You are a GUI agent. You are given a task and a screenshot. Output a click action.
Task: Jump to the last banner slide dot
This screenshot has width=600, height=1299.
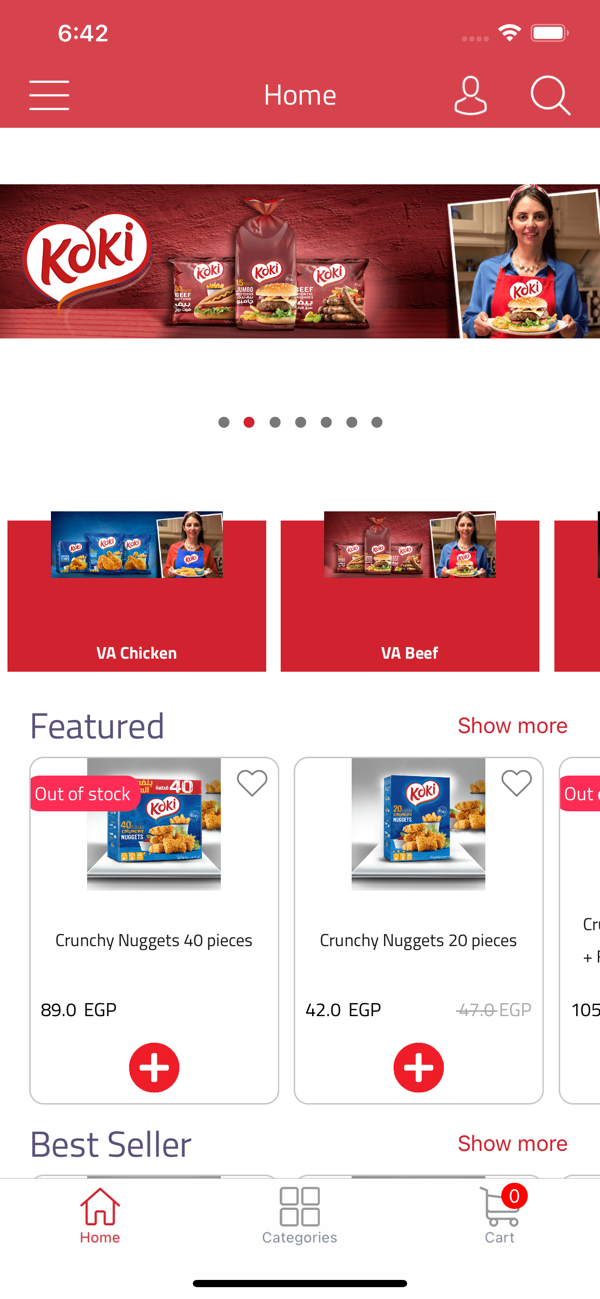click(377, 422)
